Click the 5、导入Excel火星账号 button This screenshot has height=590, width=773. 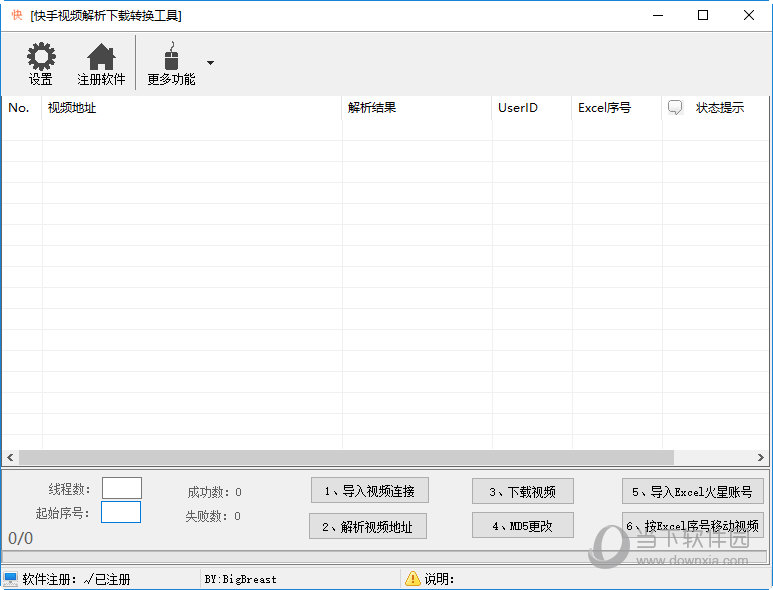coord(693,491)
